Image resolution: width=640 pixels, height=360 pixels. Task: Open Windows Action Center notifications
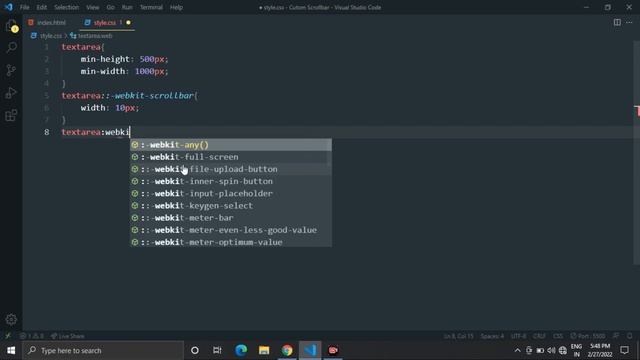coord(624,350)
